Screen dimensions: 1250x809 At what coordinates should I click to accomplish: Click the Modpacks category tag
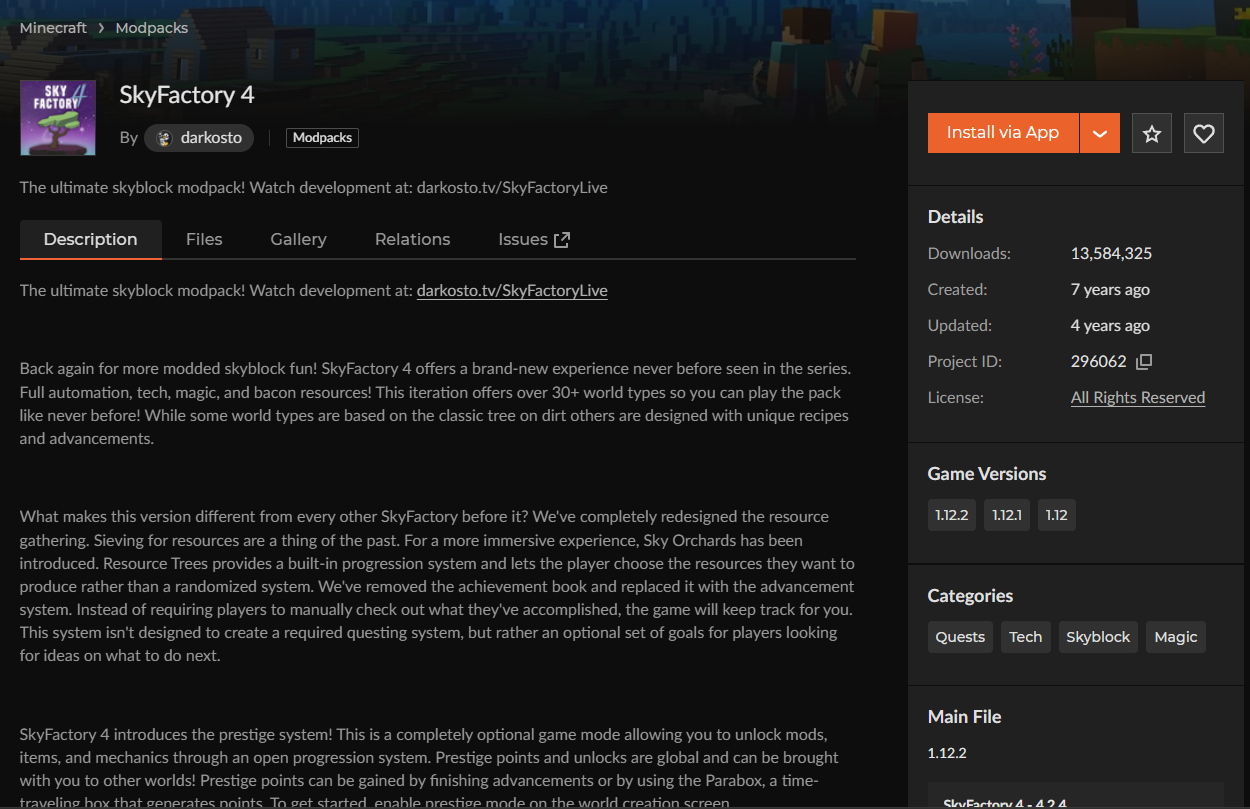(x=322, y=138)
